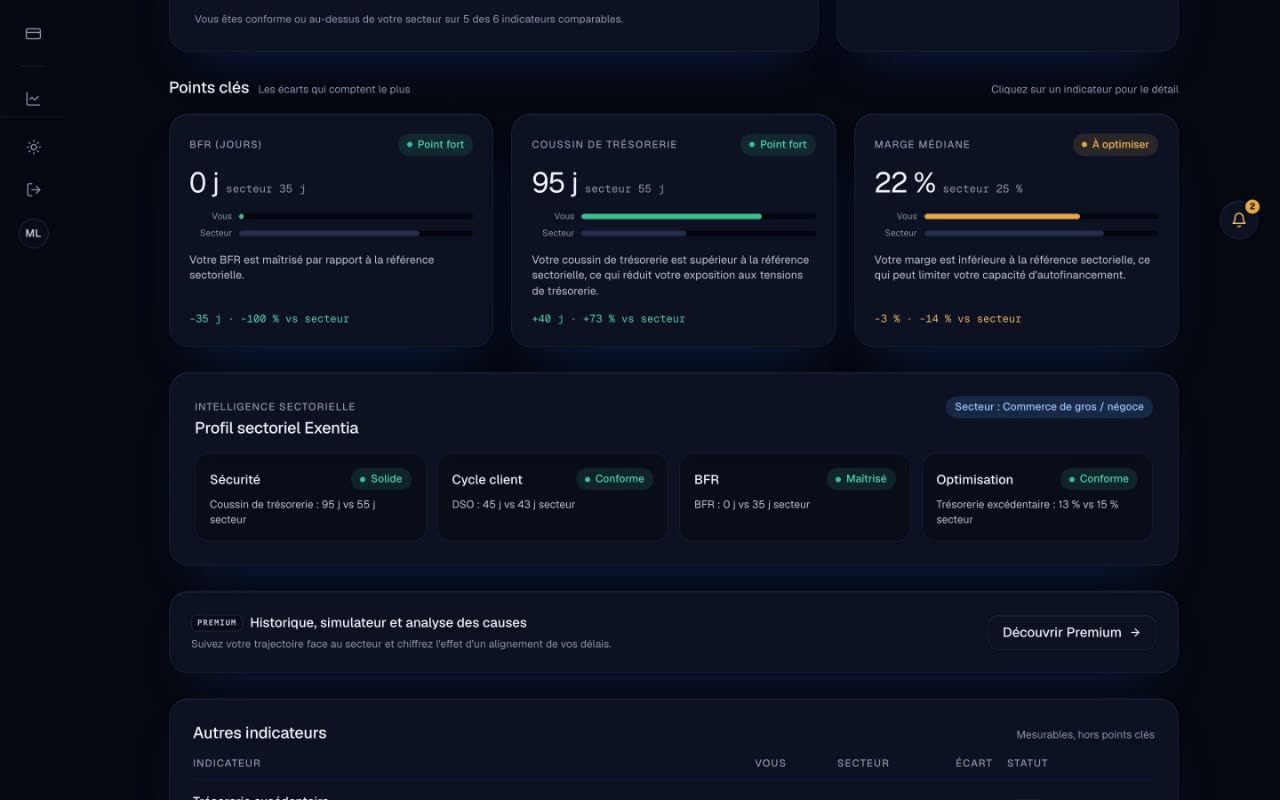This screenshot has height=800, width=1280.
Task: Click the Vous bar on Coussin card
Action: (x=698, y=216)
